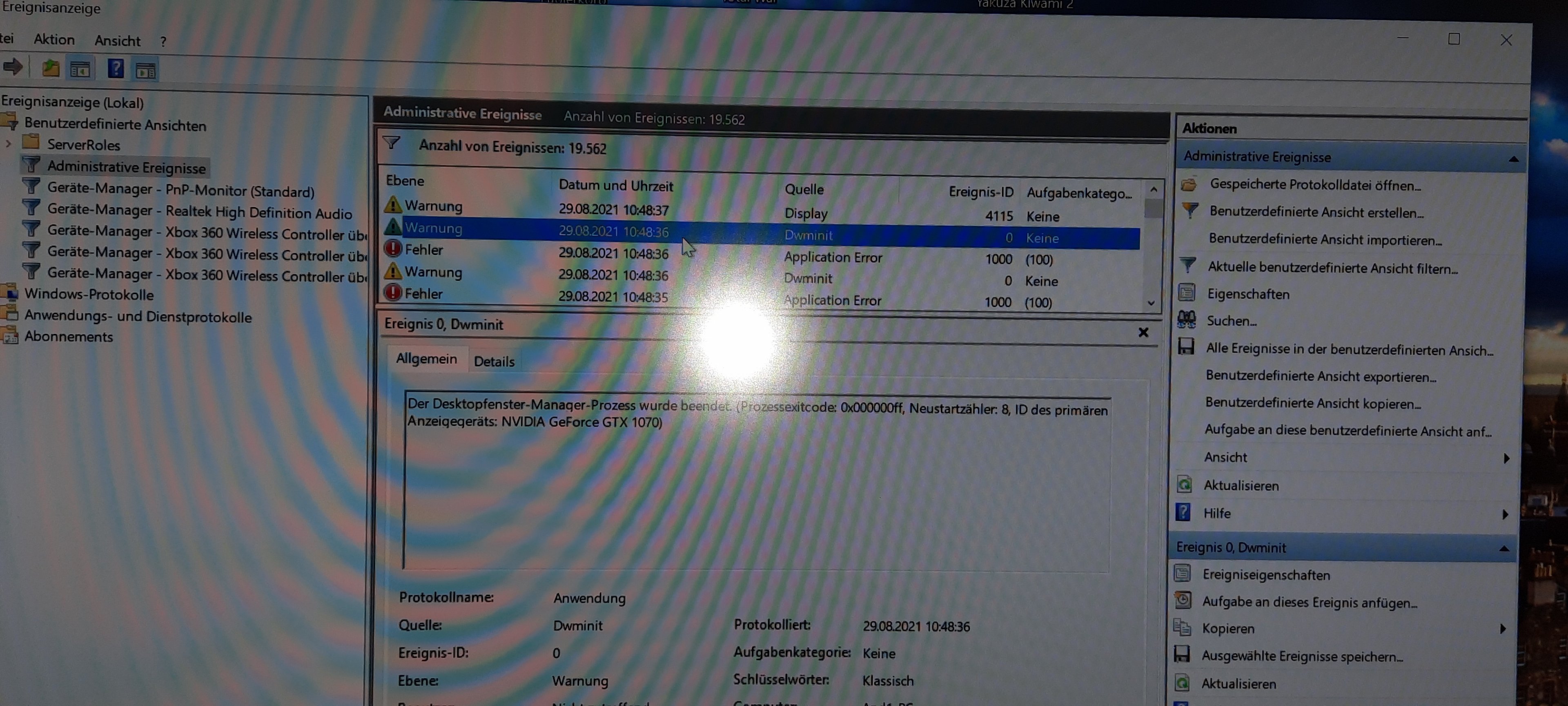Screen dimensions: 1568x706
Task: Open the Ansicht submenu arrow in actions
Action: [x=1506, y=458]
